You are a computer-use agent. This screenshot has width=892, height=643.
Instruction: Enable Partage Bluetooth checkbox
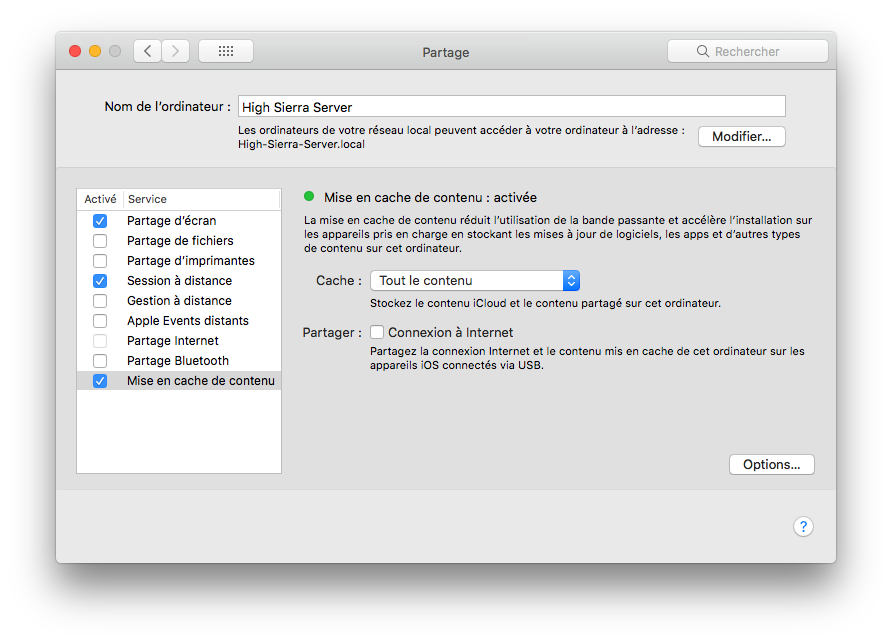[100, 361]
